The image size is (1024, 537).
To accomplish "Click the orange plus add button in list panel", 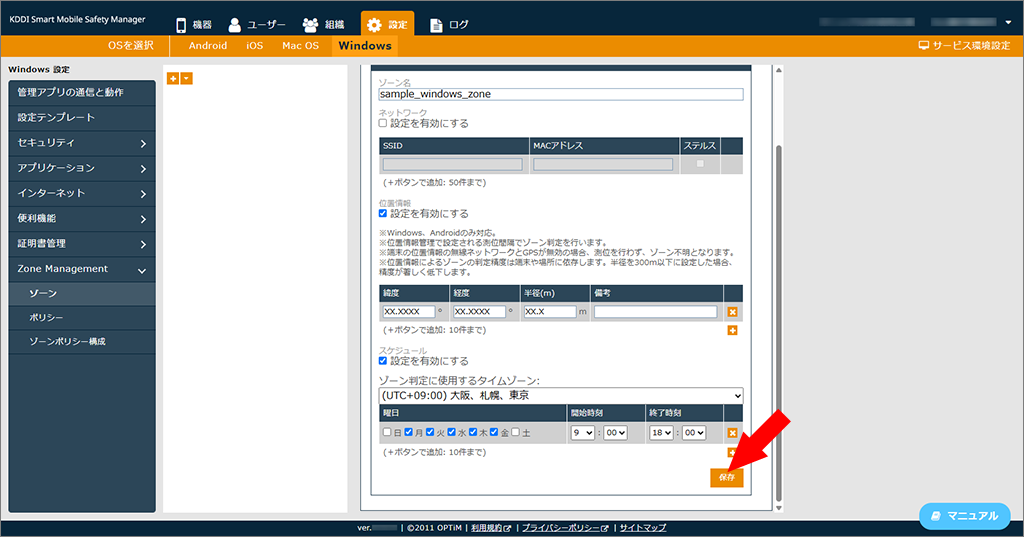I will pyautogui.click(x=173, y=78).
